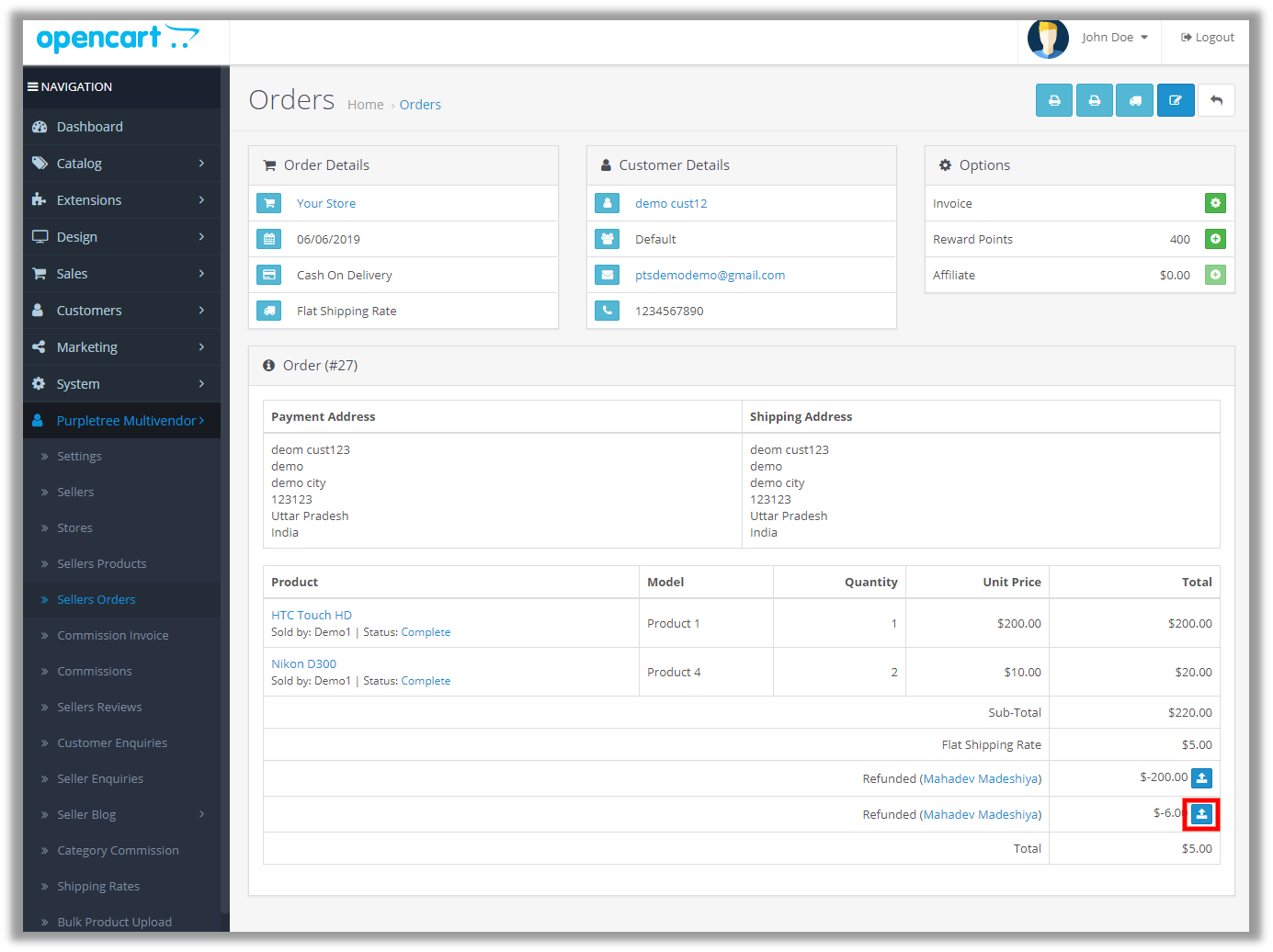
Task: Open the Nikon D300 product link
Action: pyautogui.click(x=303, y=663)
